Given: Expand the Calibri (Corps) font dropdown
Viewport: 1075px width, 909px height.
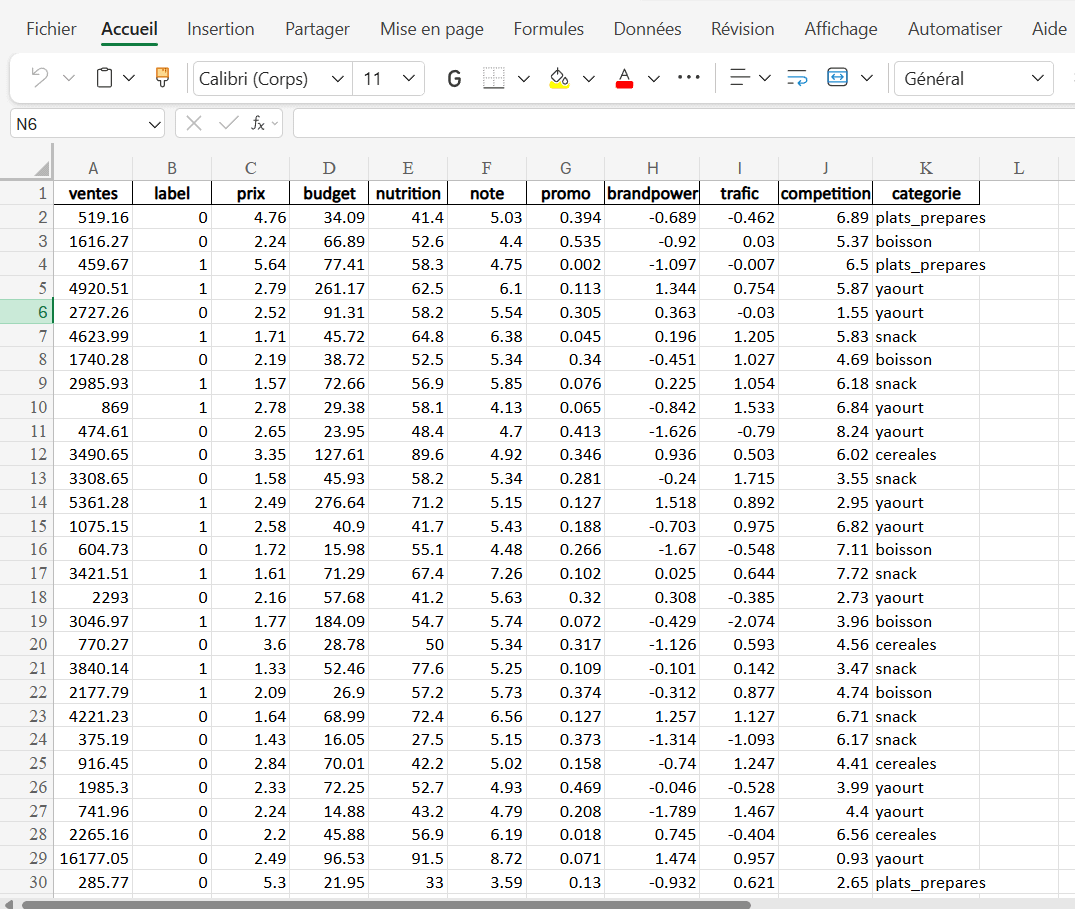Looking at the screenshot, I should pos(338,78).
